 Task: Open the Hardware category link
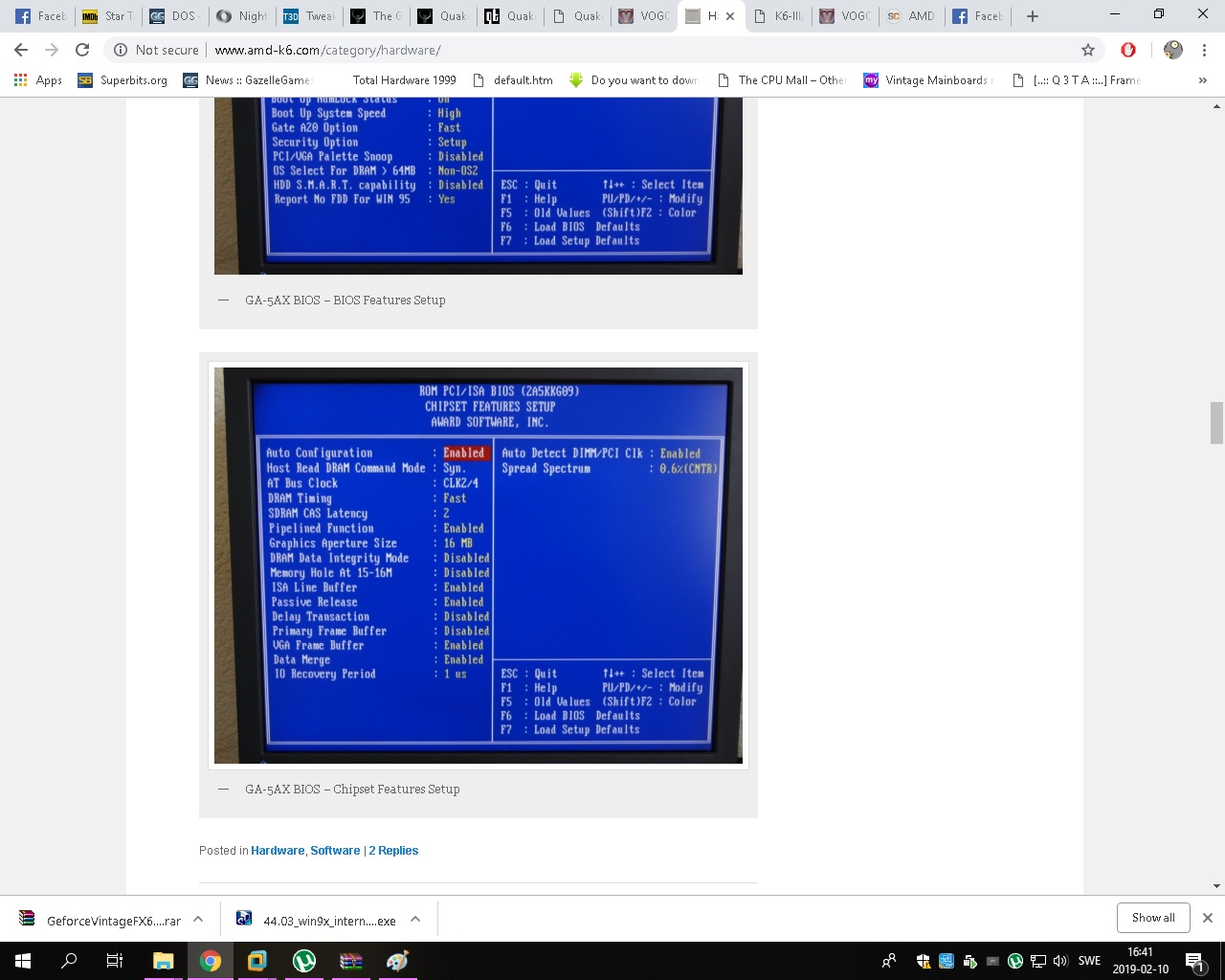(278, 850)
